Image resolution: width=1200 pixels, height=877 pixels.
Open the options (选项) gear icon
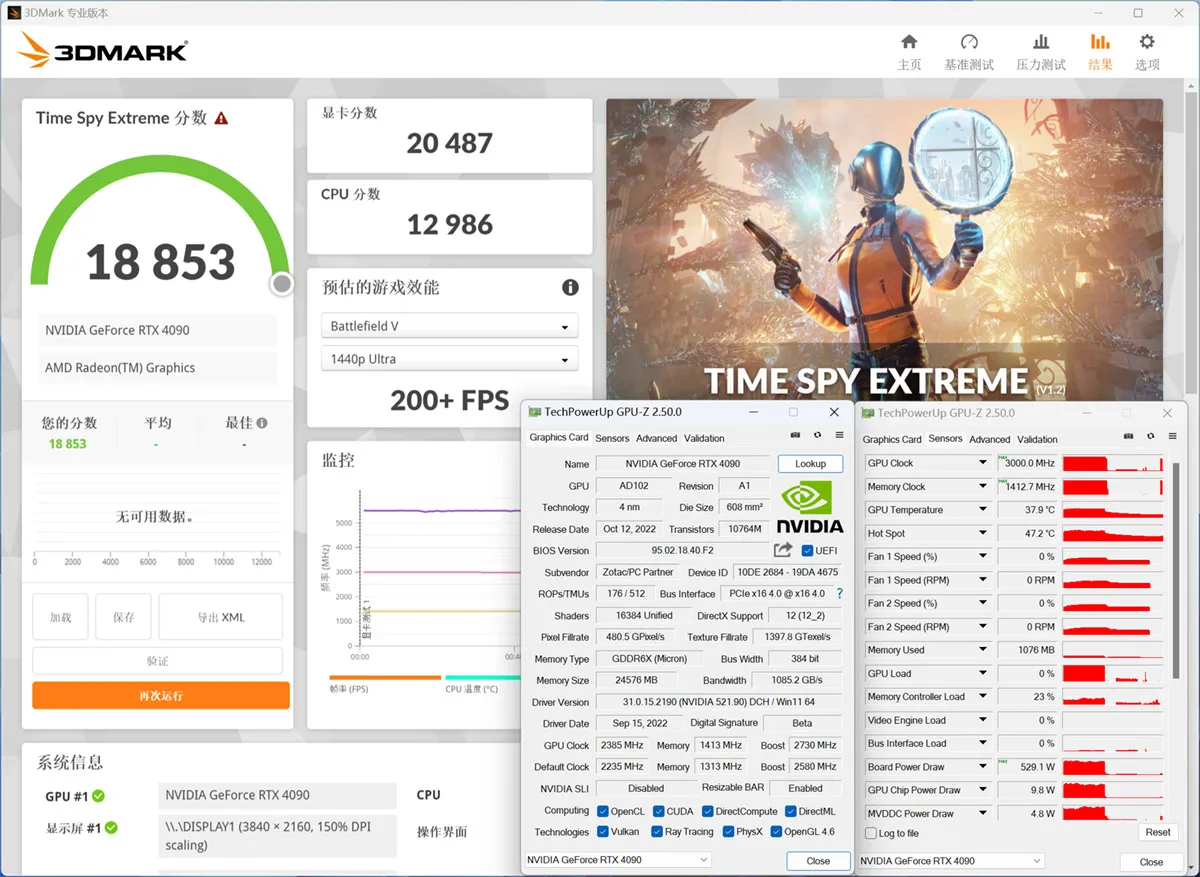1147,42
